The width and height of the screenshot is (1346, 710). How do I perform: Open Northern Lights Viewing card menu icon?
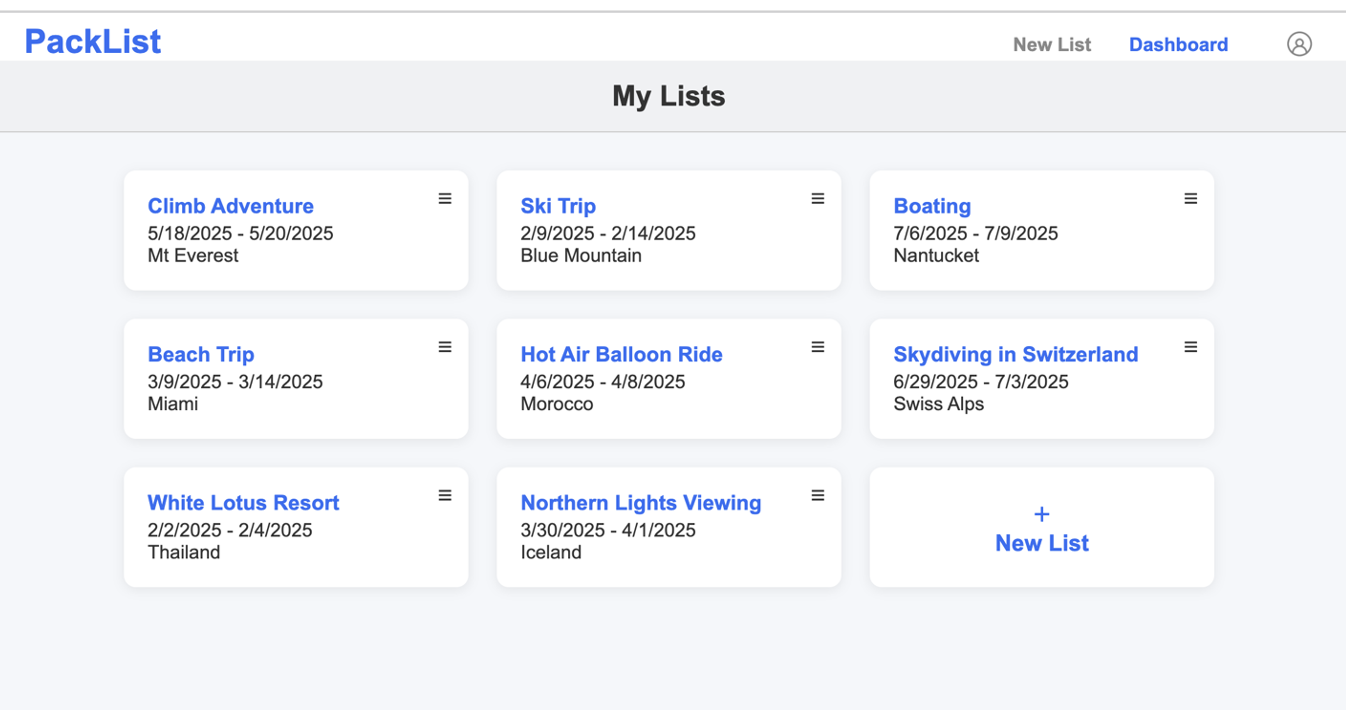point(818,495)
